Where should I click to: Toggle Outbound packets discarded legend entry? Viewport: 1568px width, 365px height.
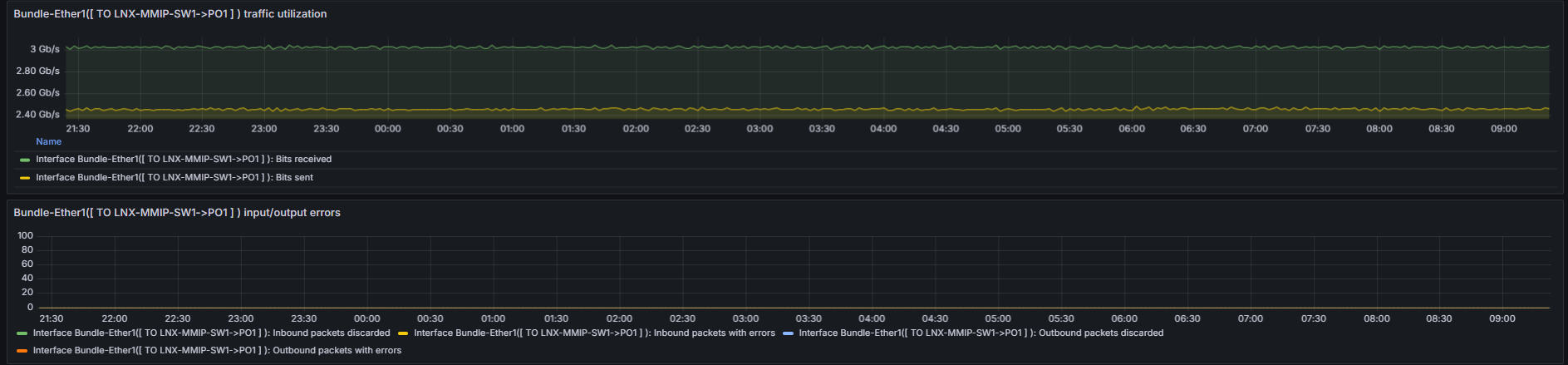coord(981,333)
